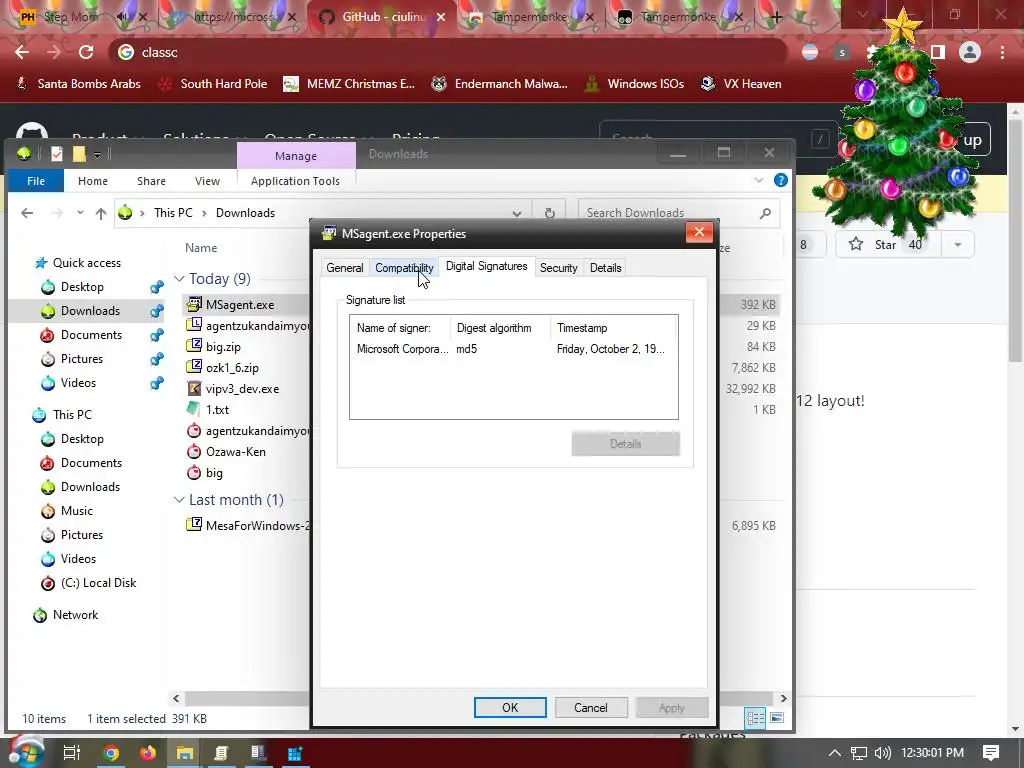
Task: Click Cancel in Properties dialog
Action: tap(591, 707)
